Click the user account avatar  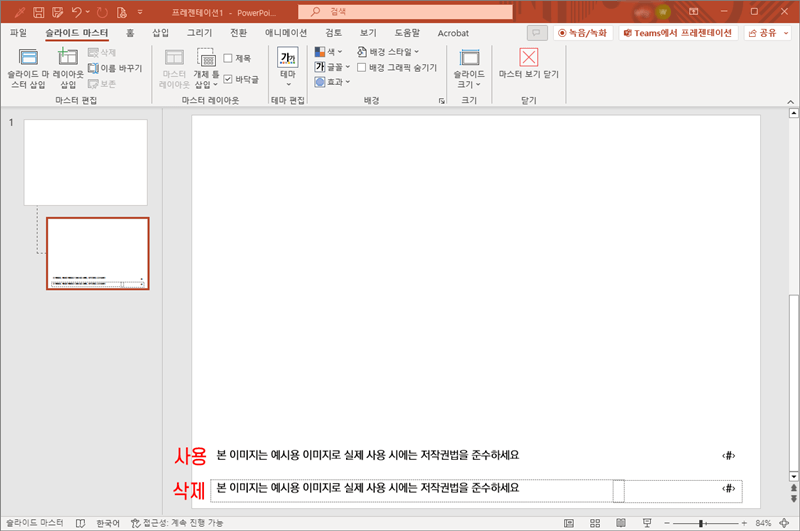pyautogui.click(x=663, y=12)
